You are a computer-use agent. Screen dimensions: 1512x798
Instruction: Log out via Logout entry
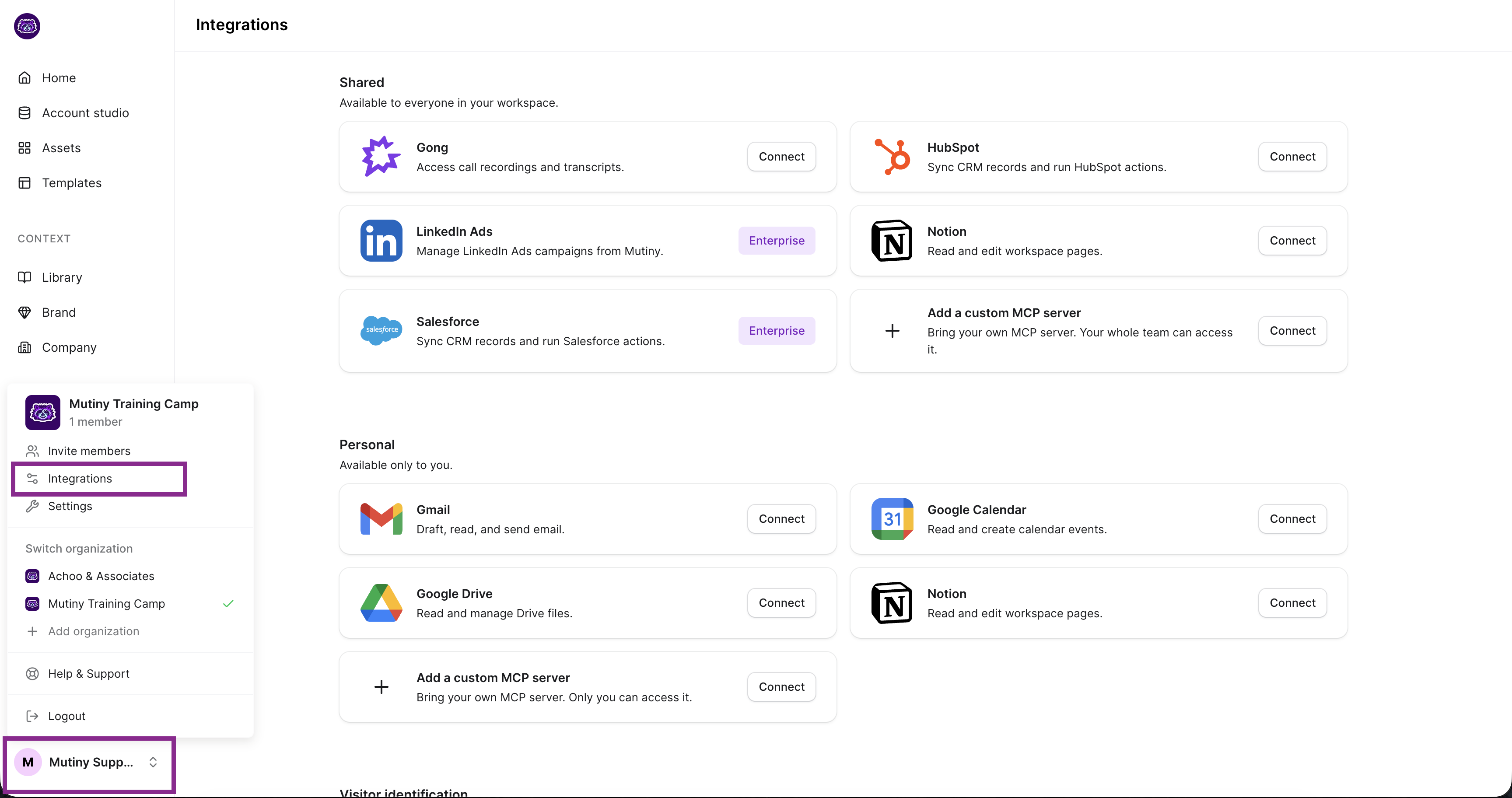(130, 716)
